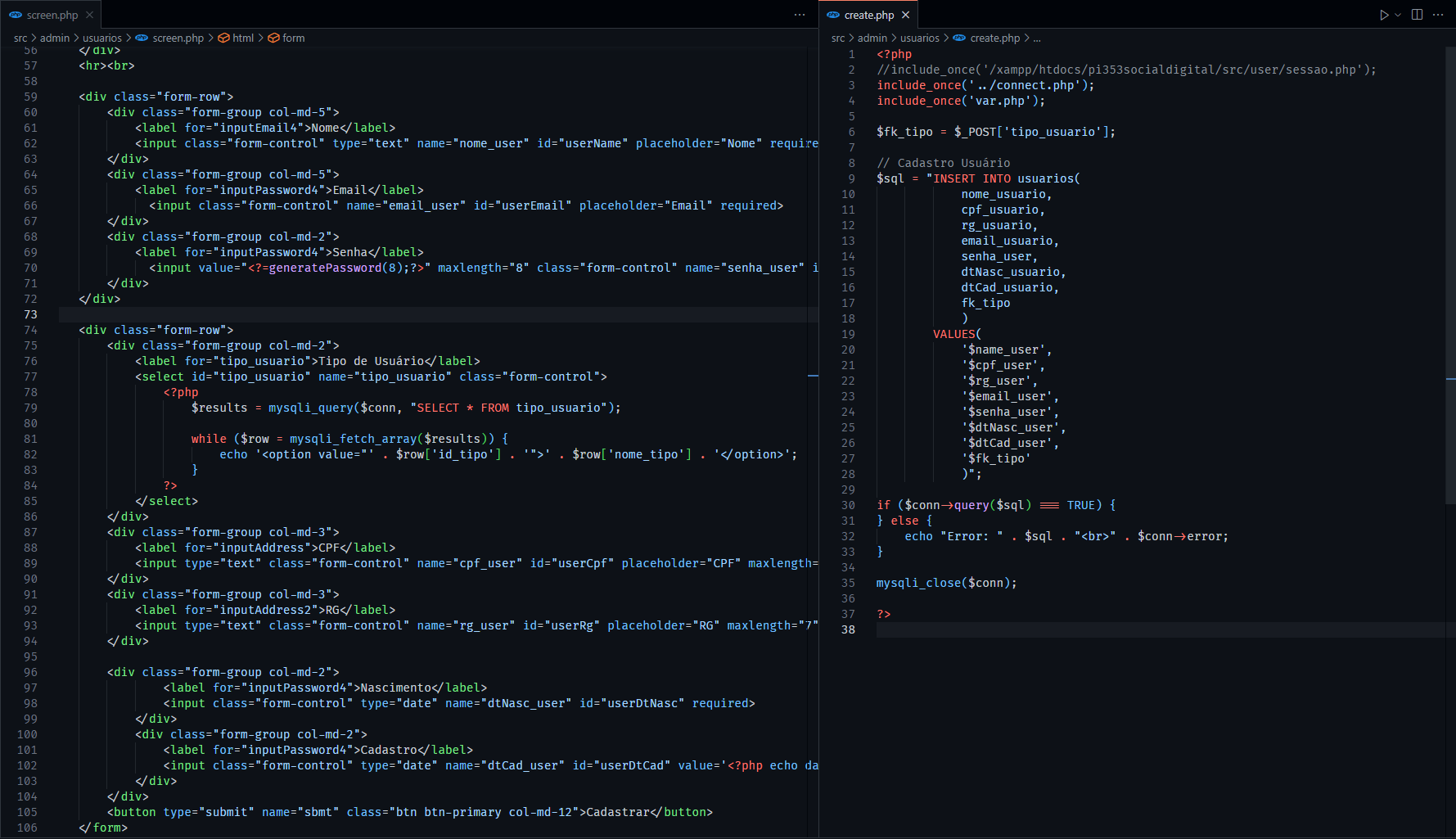
Task: Click "include_once('var.php');" in create.php
Action: click(961, 101)
